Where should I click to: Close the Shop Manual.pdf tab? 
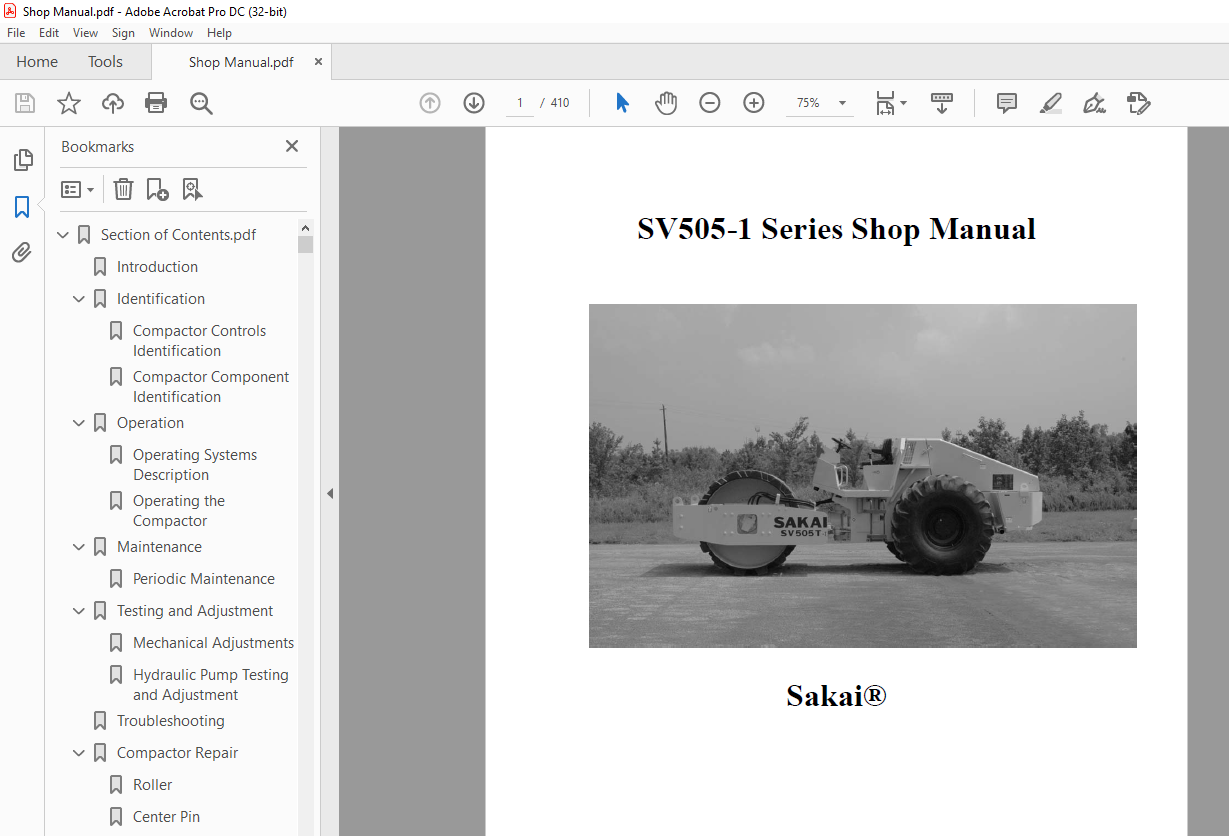point(318,62)
